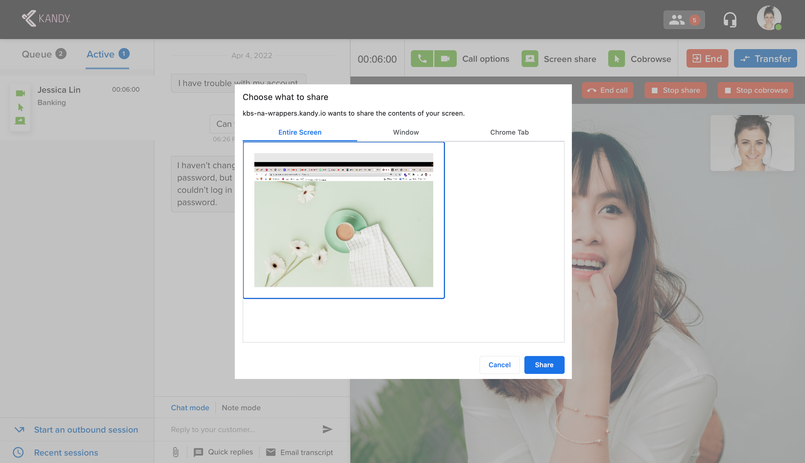Click the Quick replies label
Screen dimensions: 805x463
pyautogui.click(x=230, y=452)
